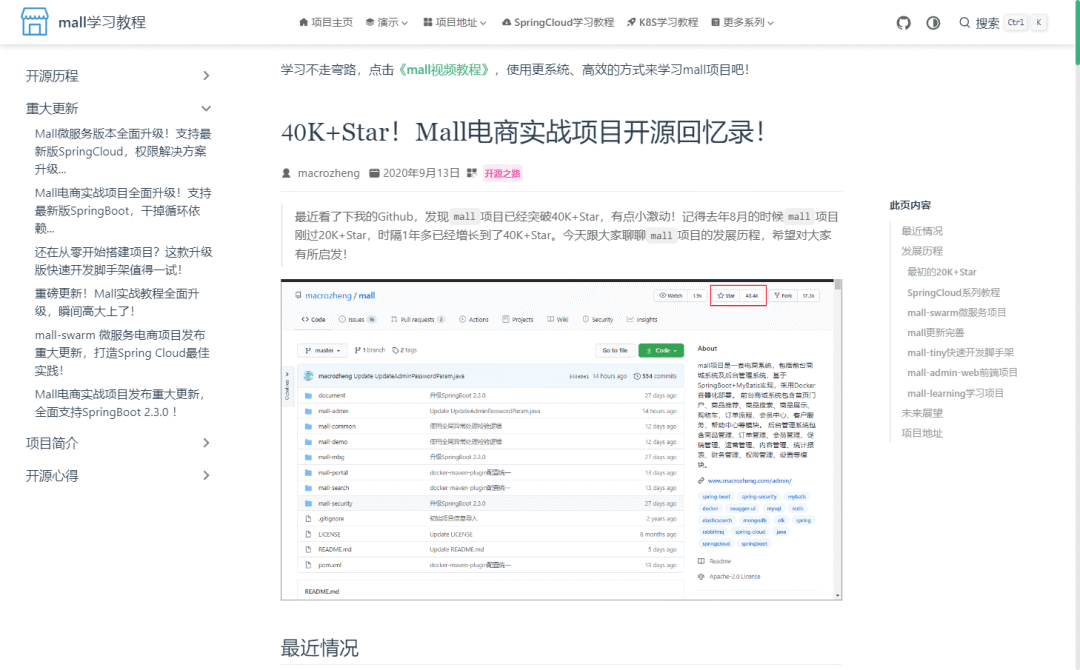Follow the 《mall视频教程》 link
Image resolution: width=1080 pixels, height=670 pixels.
(x=446, y=70)
